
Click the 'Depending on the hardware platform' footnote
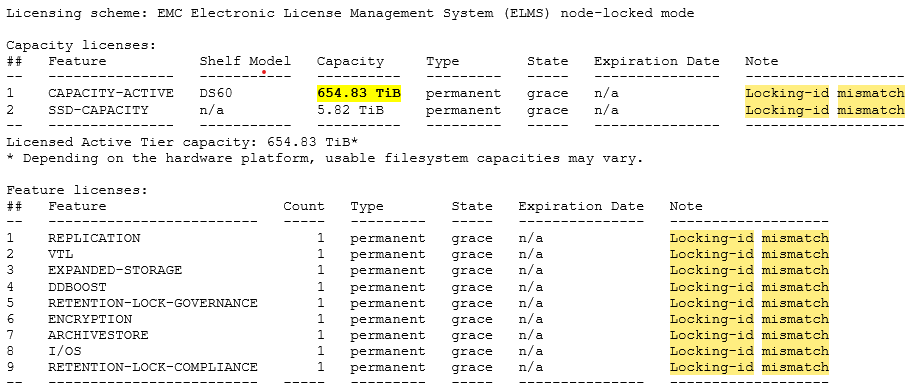324,158
